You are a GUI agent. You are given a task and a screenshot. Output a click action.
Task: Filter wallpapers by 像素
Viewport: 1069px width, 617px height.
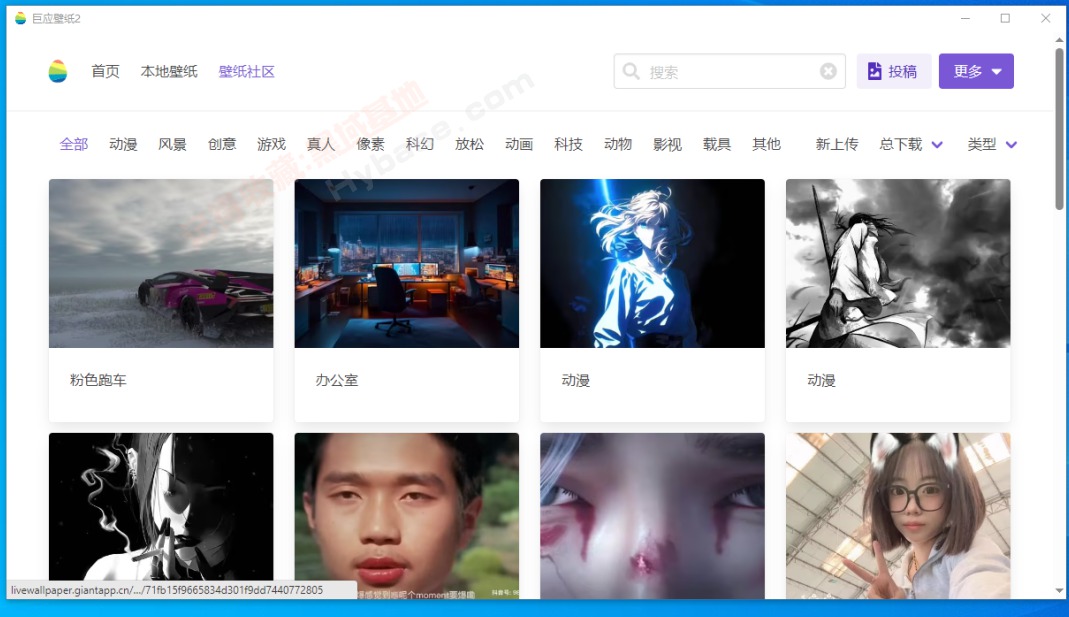371,145
